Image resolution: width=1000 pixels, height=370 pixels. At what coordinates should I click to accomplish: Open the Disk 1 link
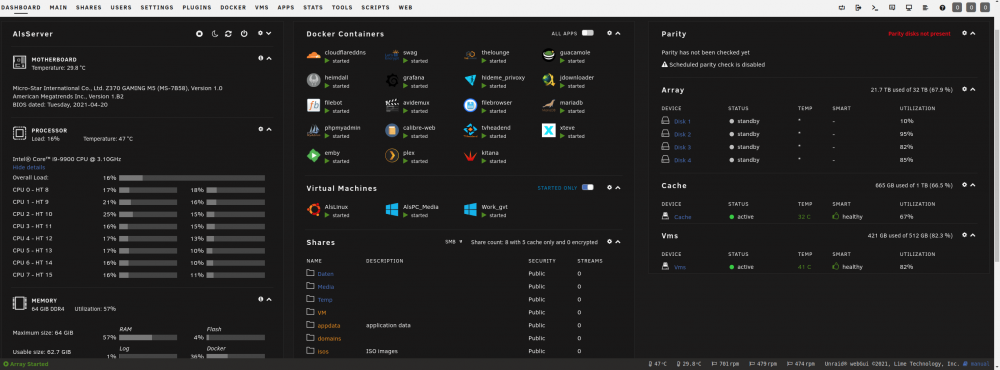(682, 121)
